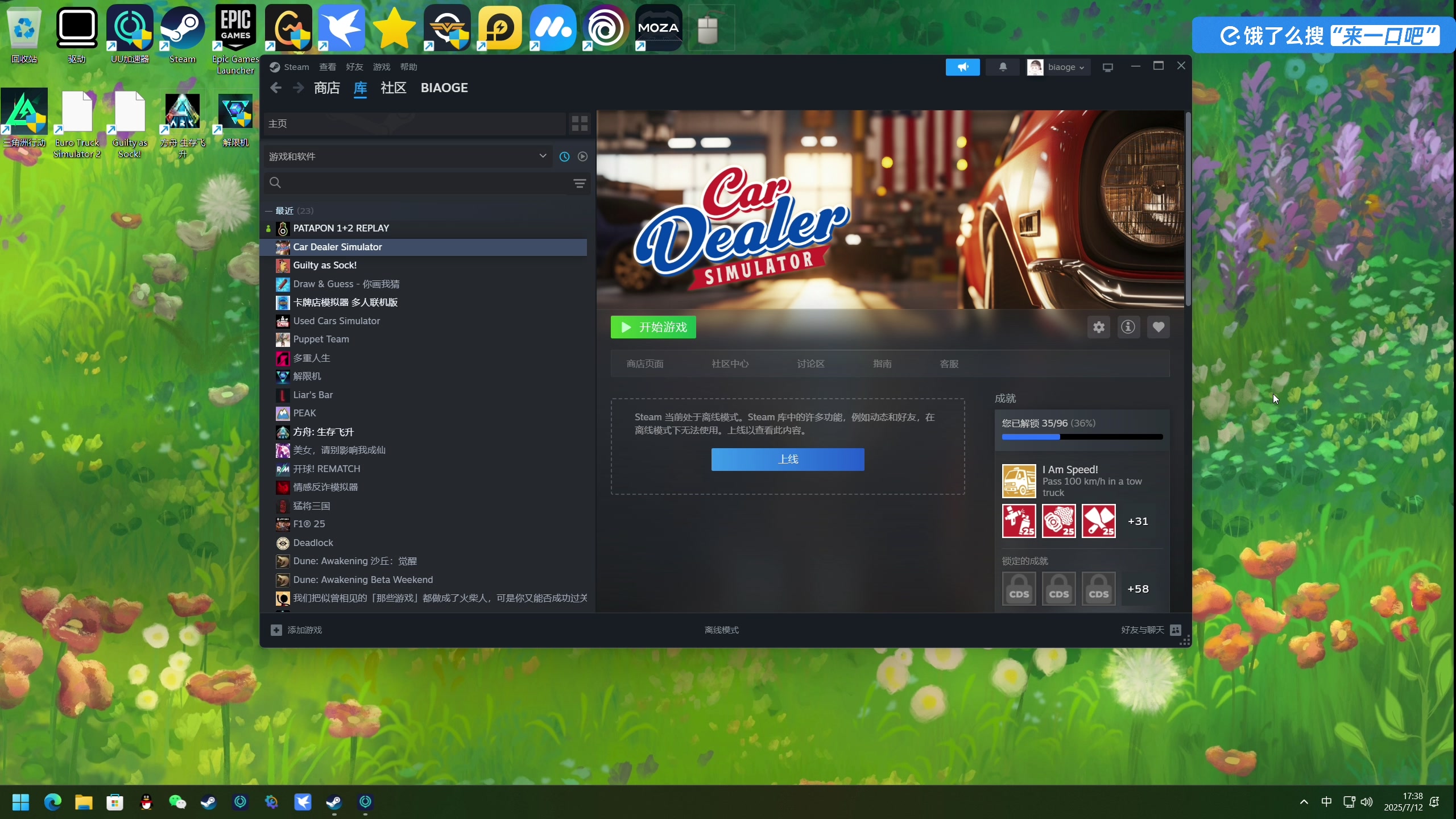
Task: Select Guilty as Sock! in the library
Action: pyautogui.click(x=424, y=265)
